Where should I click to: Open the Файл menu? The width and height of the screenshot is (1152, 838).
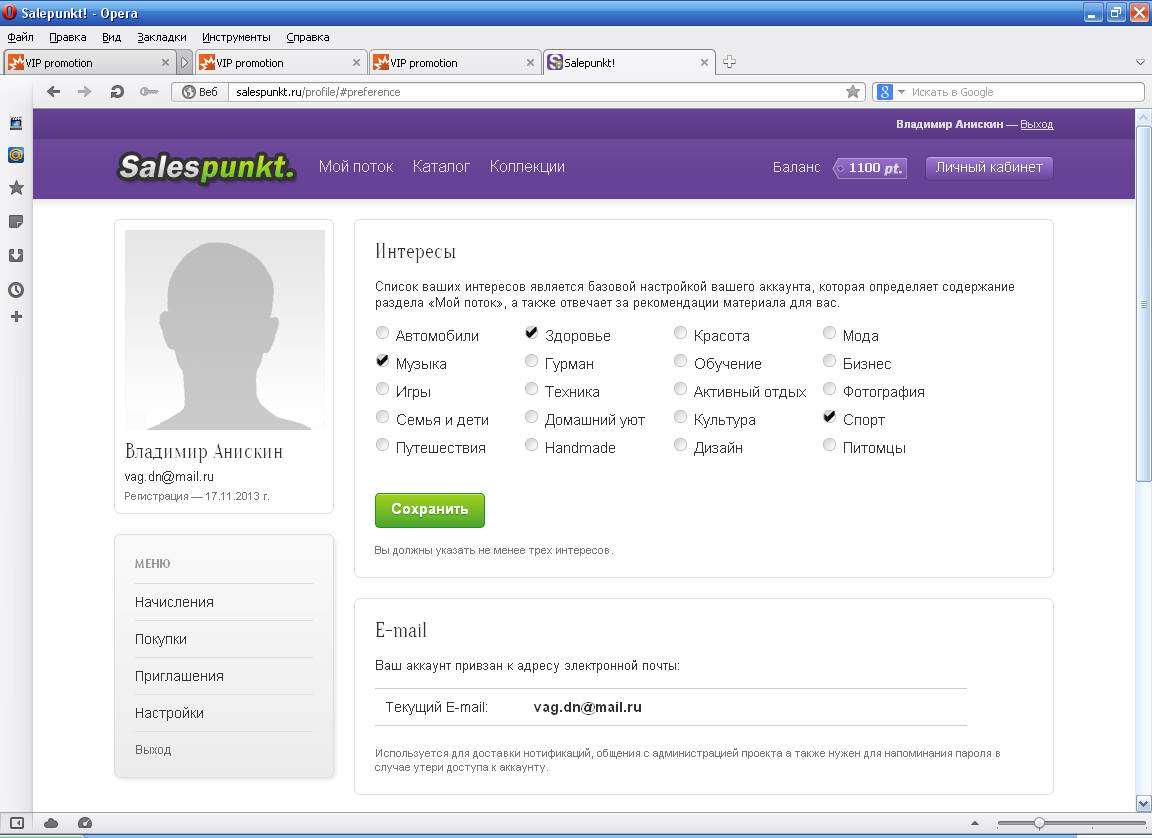(21, 37)
